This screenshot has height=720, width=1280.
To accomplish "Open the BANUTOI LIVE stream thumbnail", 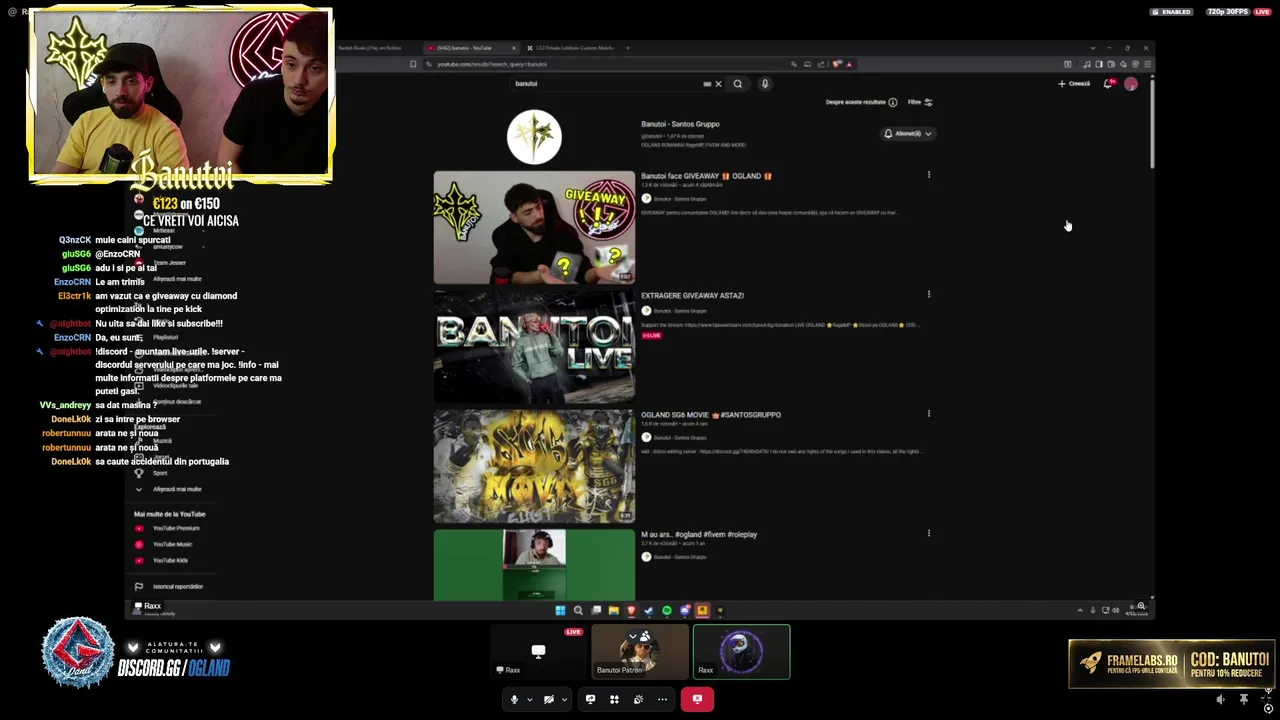I will [x=534, y=347].
